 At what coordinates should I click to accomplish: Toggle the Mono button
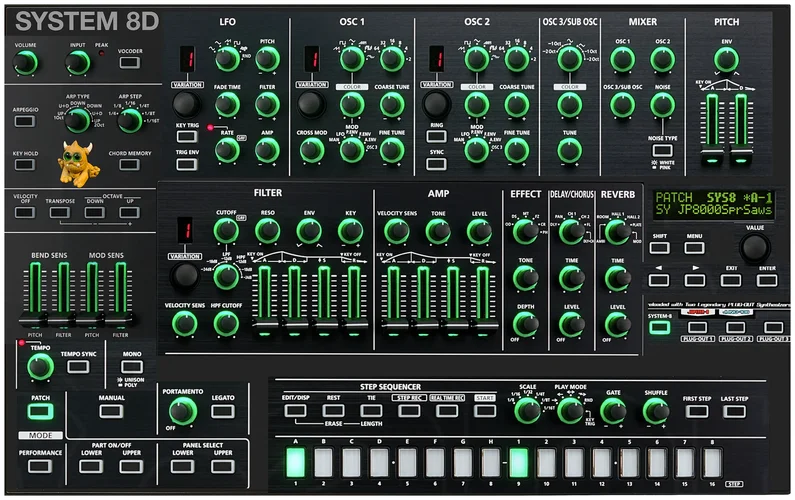(132, 366)
